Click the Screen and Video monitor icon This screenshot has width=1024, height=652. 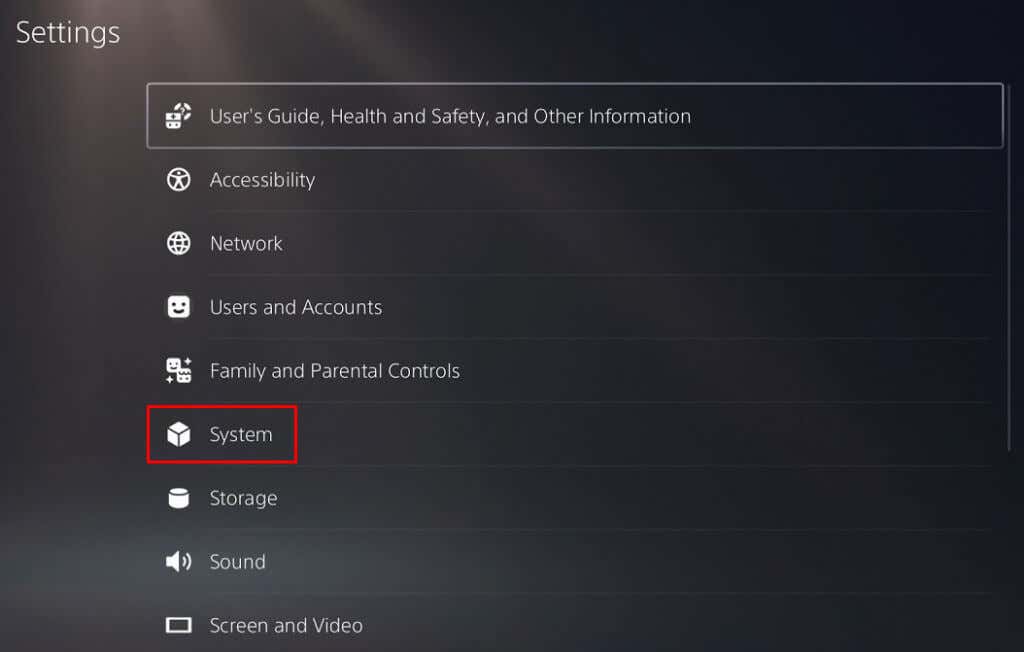178,625
